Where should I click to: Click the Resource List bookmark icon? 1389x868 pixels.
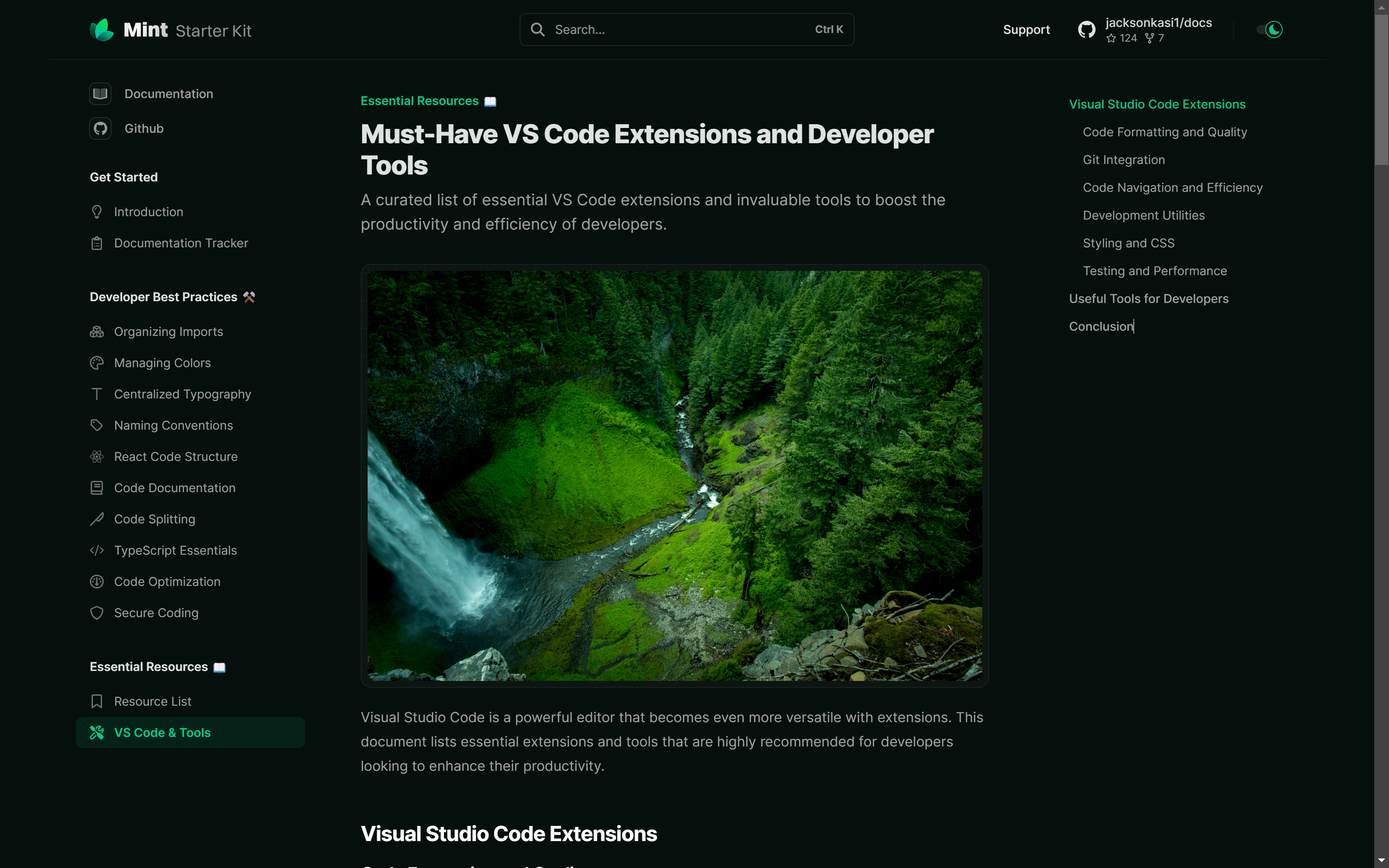click(97, 701)
